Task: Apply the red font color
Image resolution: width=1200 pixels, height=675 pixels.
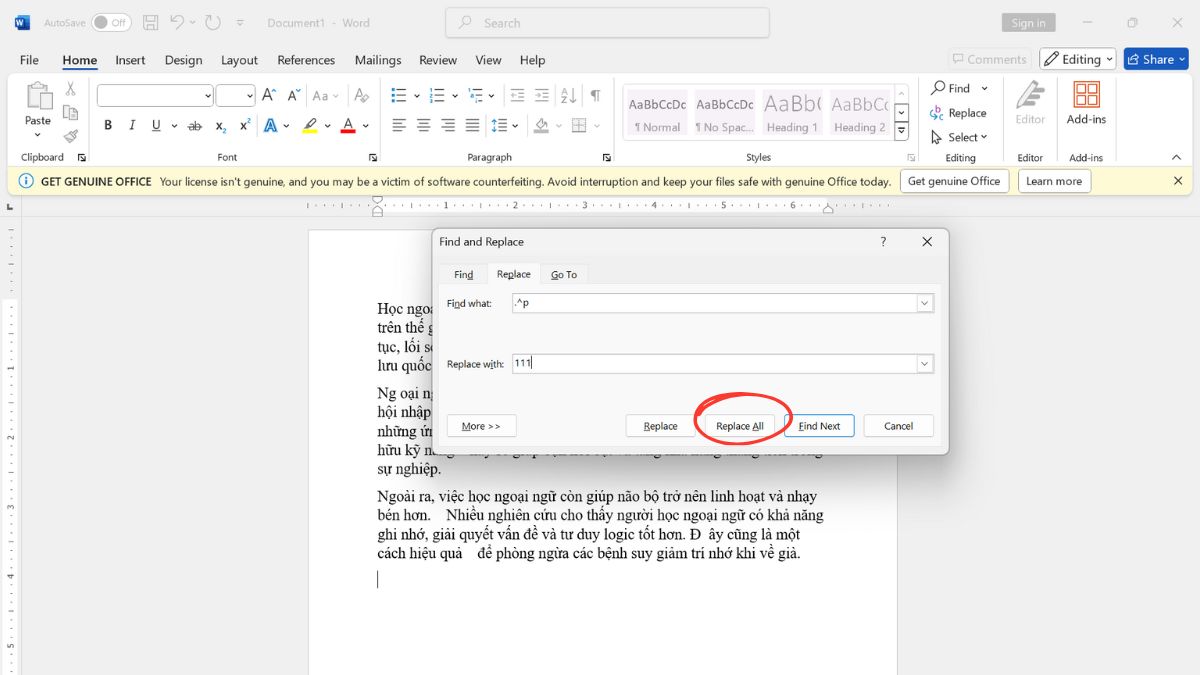Action: (348, 126)
